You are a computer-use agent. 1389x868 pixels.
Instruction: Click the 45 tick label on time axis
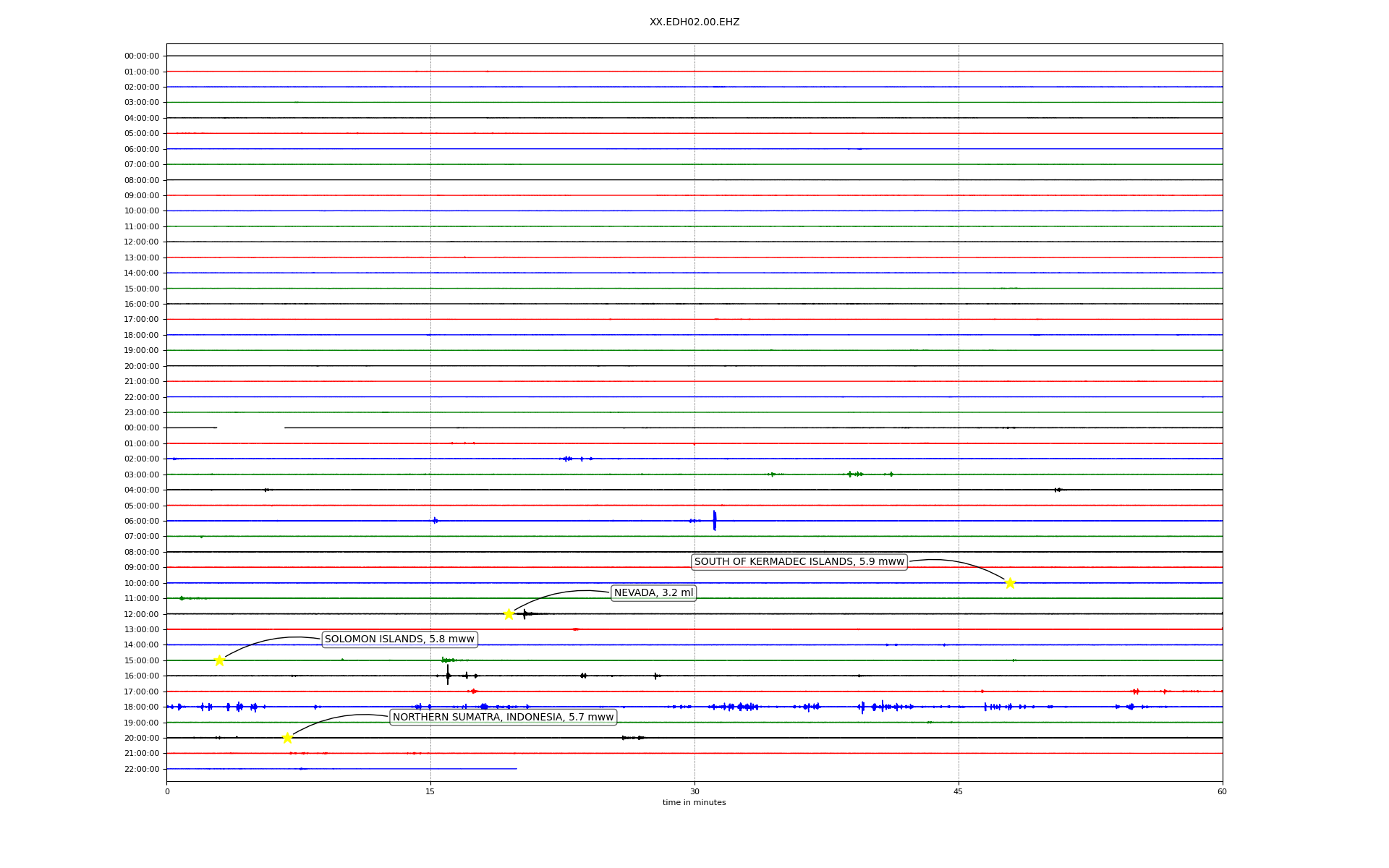click(959, 791)
